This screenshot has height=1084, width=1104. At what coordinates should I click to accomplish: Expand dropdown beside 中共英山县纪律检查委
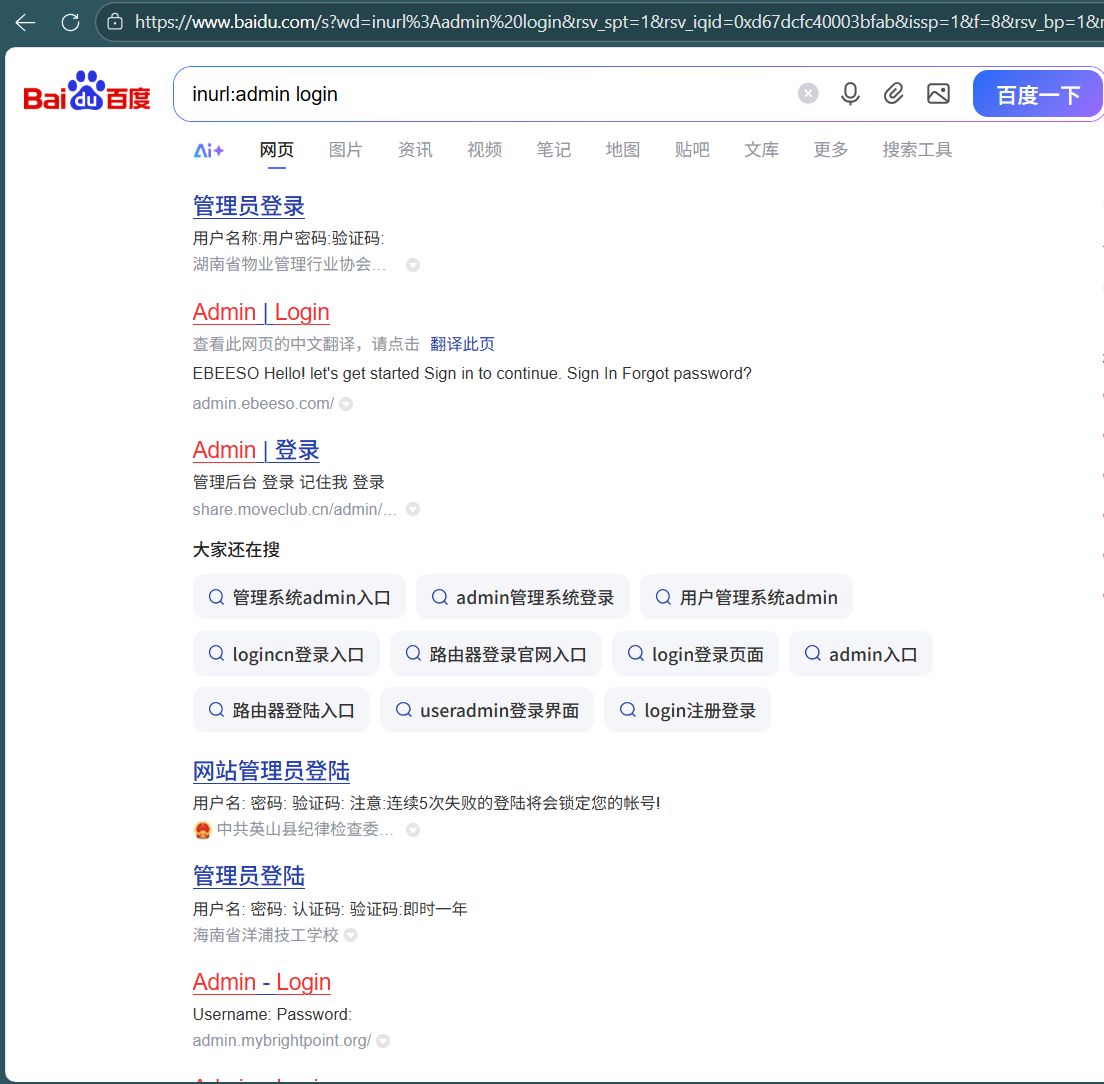[x=413, y=831]
